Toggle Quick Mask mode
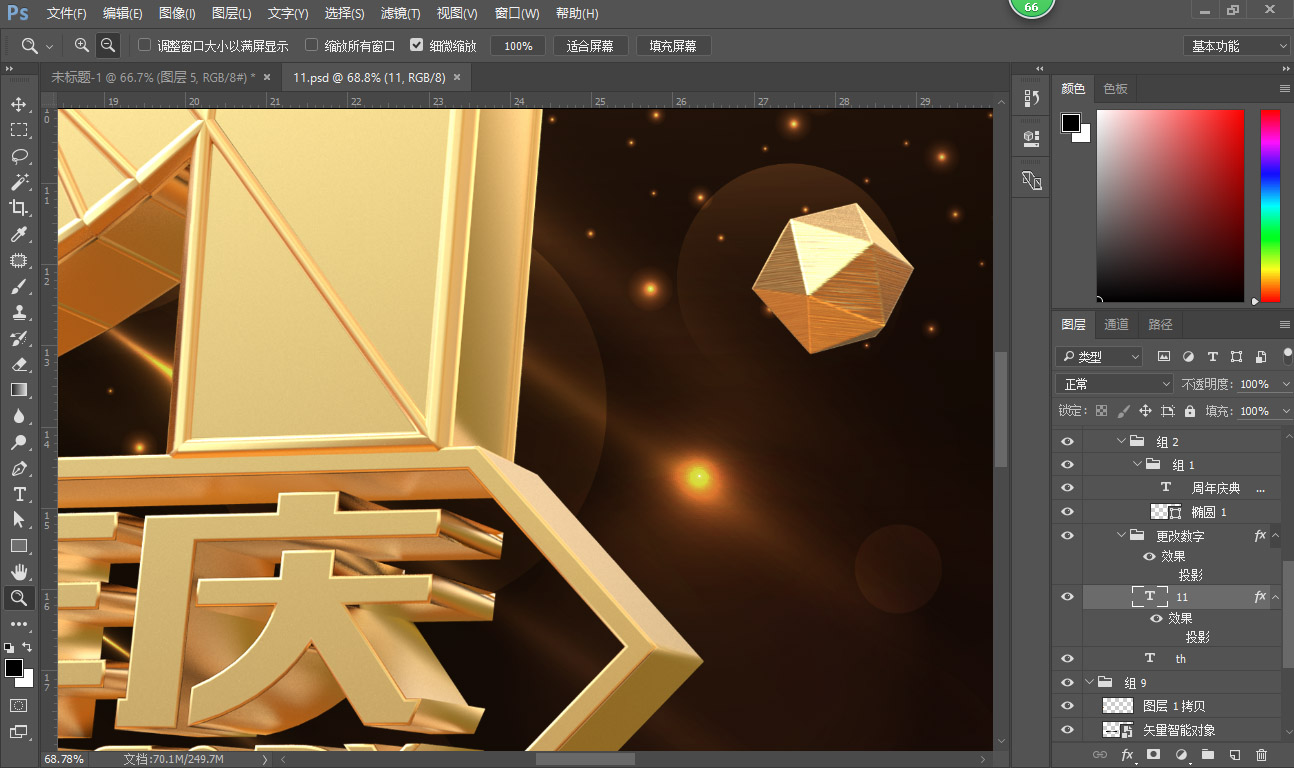The width and height of the screenshot is (1294, 768). 18,705
